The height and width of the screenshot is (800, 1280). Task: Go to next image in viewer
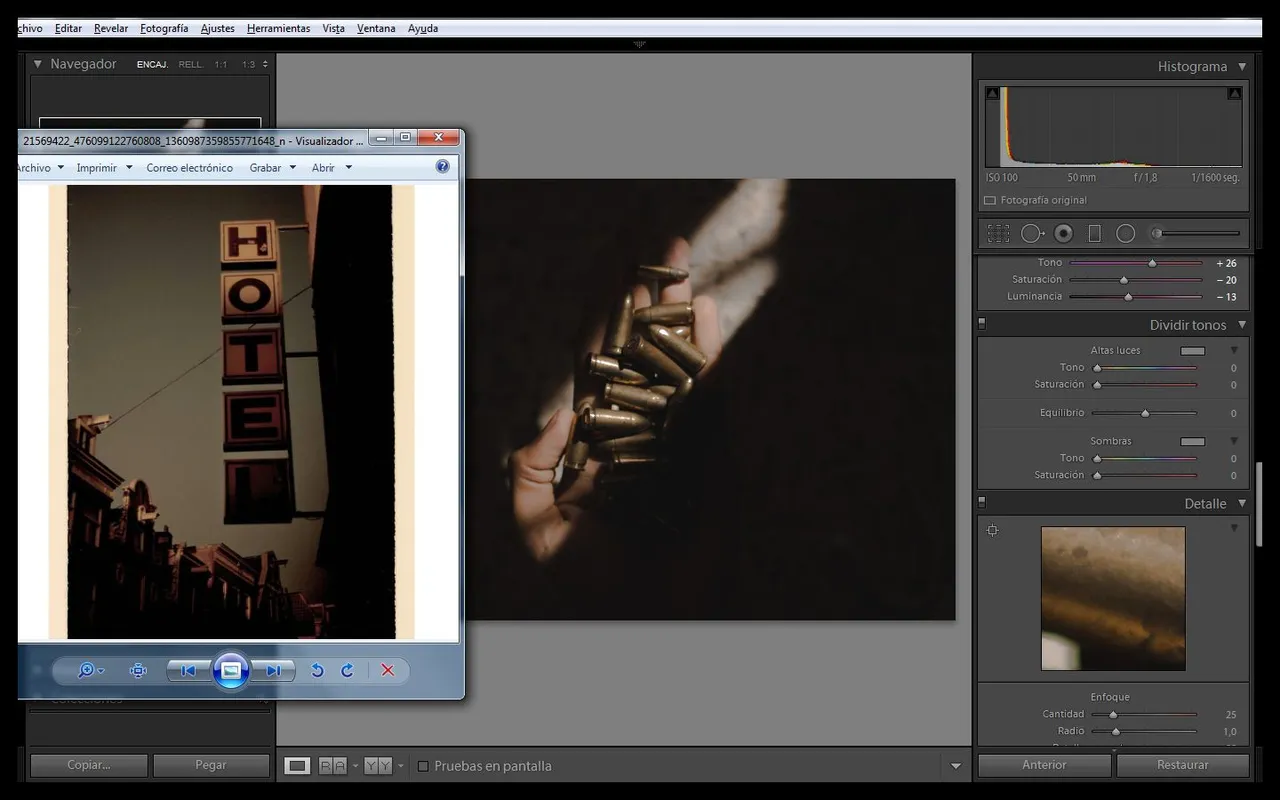[x=274, y=671]
